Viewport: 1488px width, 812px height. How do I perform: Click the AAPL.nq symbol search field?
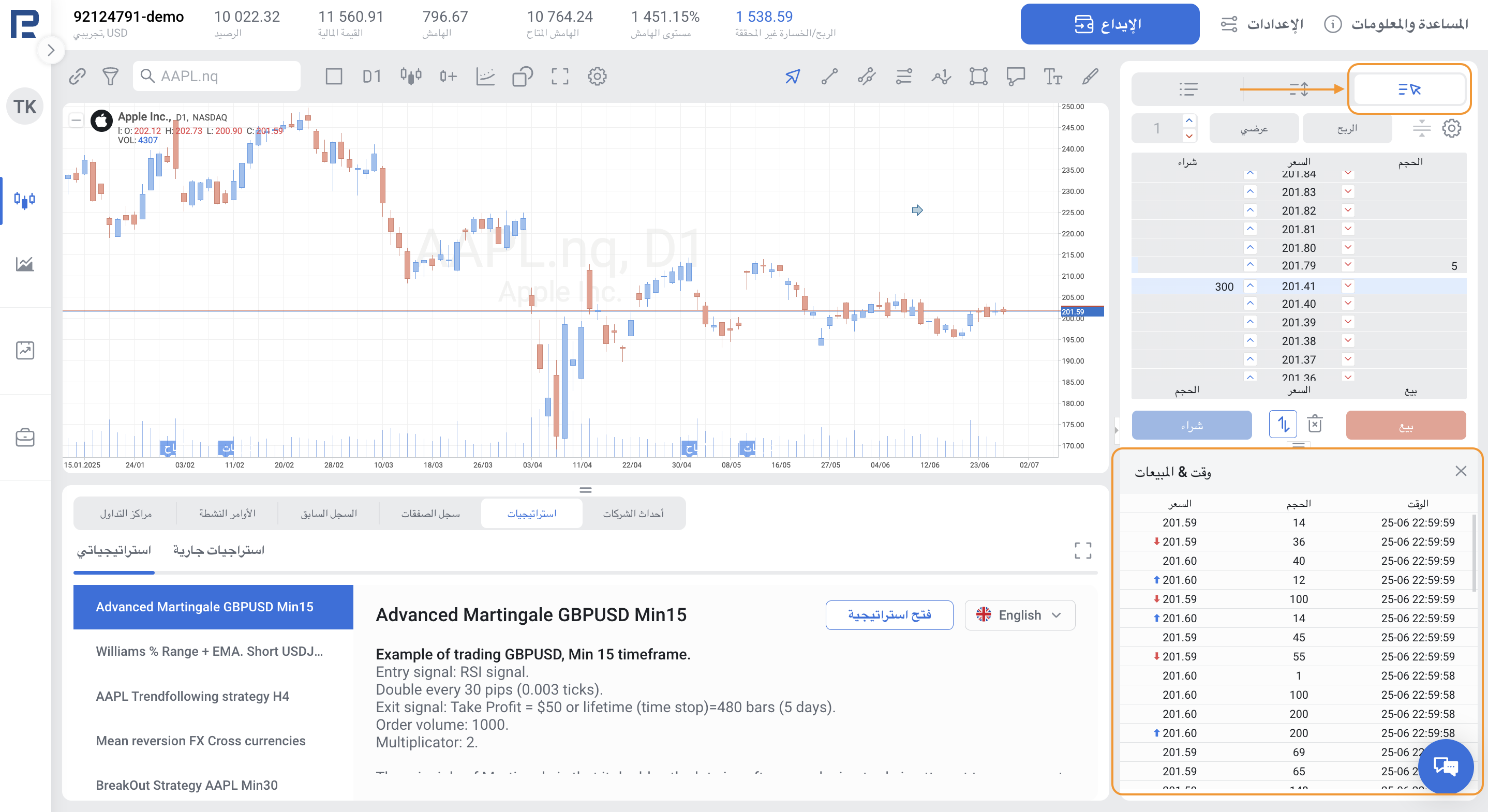(x=217, y=76)
